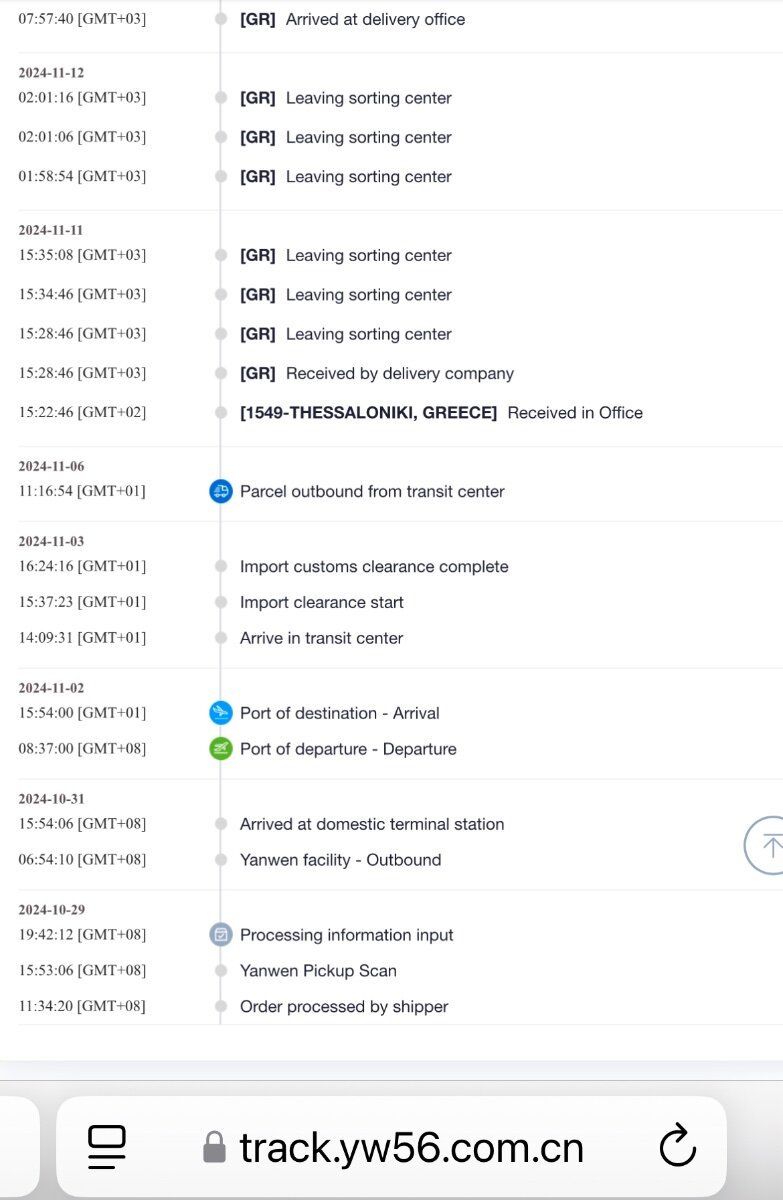Reload the page with refresh icon
The image size is (783, 1200).
pos(678,1146)
